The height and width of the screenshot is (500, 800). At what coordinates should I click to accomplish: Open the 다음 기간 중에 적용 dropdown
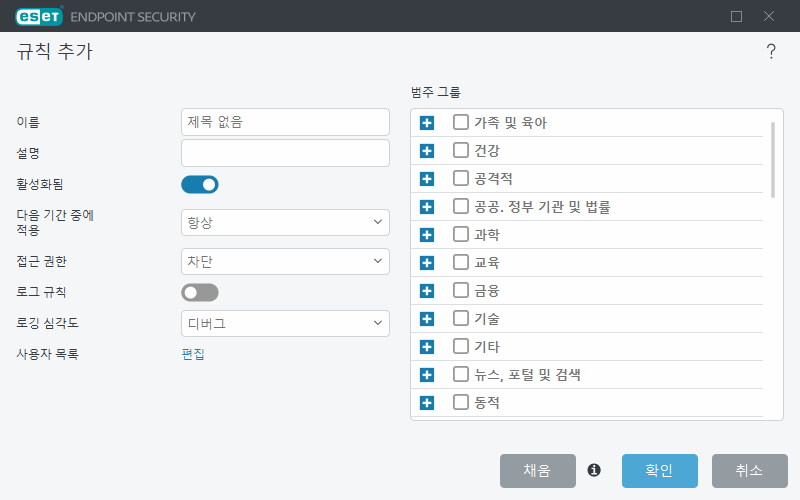[x=285, y=222]
